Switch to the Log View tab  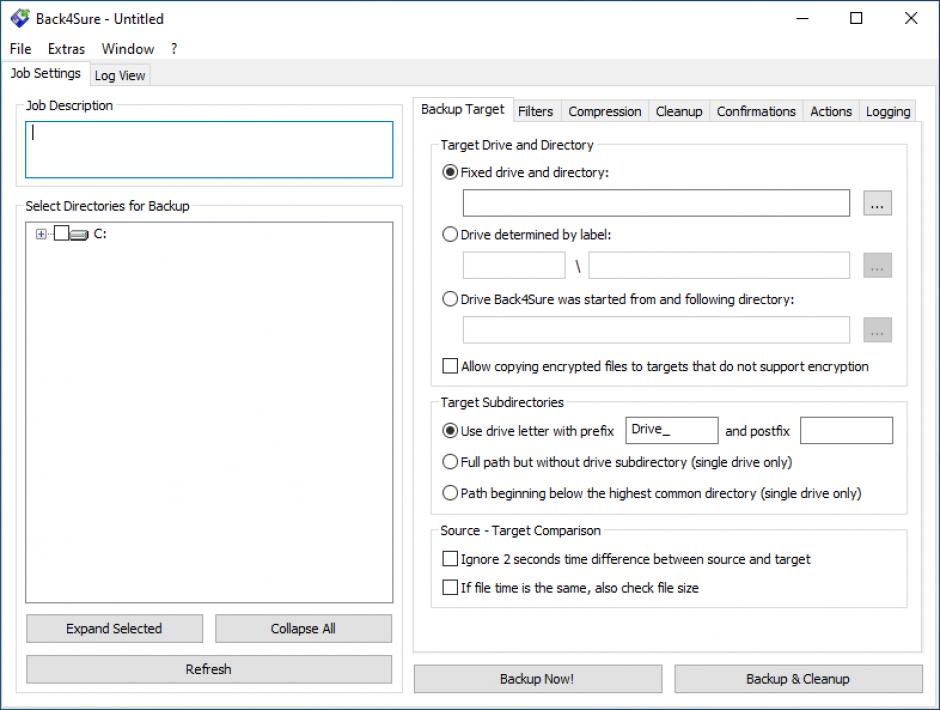[x=120, y=76]
